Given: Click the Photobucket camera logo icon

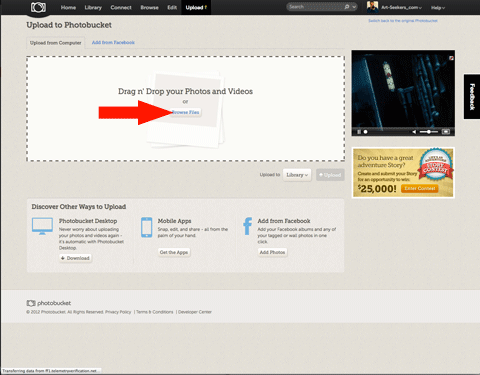Looking at the screenshot, I should click(x=38, y=7).
